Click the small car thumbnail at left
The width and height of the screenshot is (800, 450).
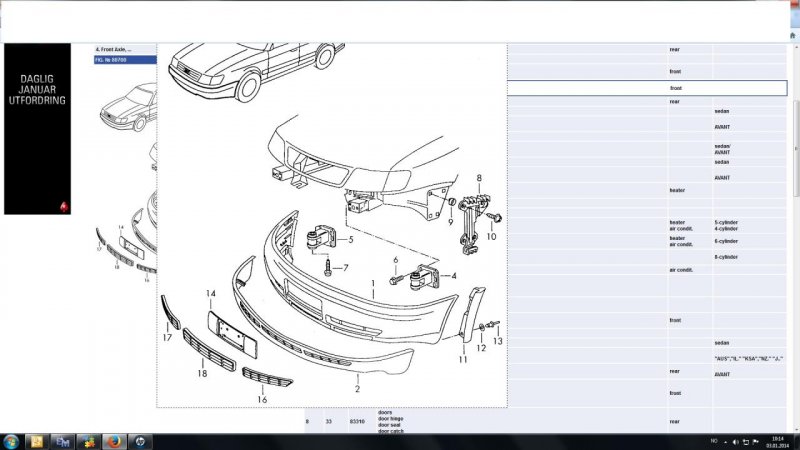click(x=130, y=105)
